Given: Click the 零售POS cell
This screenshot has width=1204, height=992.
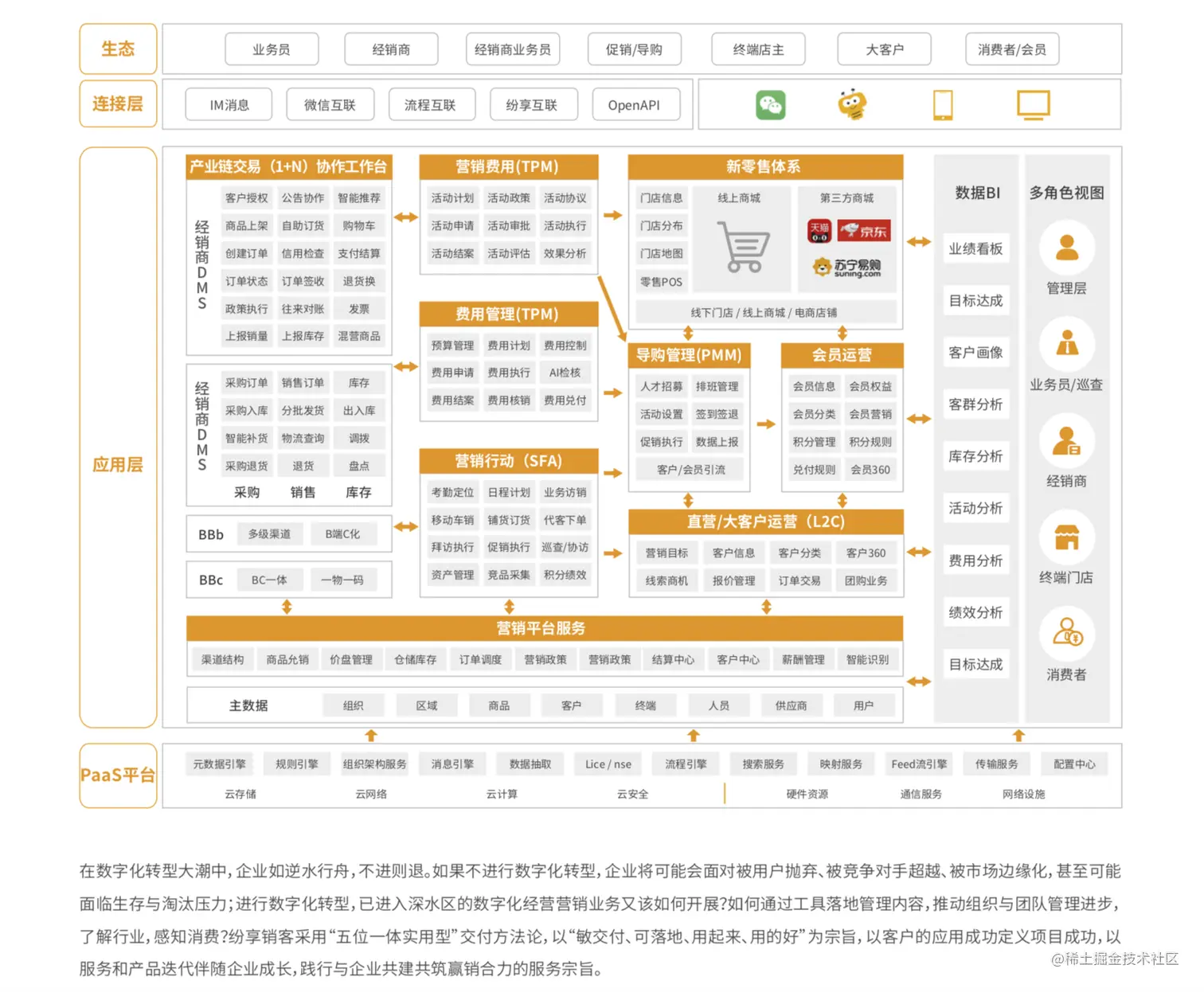Looking at the screenshot, I should pyautogui.click(x=662, y=281).
